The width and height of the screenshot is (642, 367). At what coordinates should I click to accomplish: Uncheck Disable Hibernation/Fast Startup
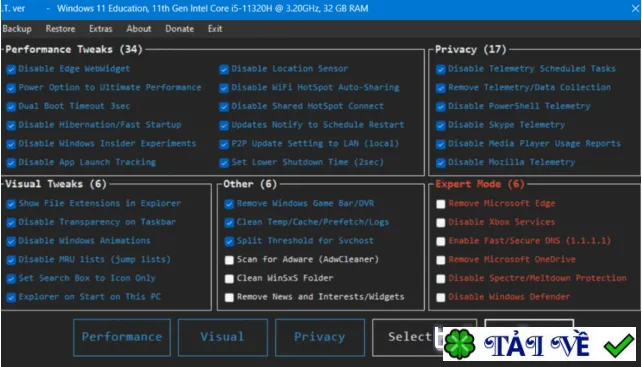click(11, 125)
